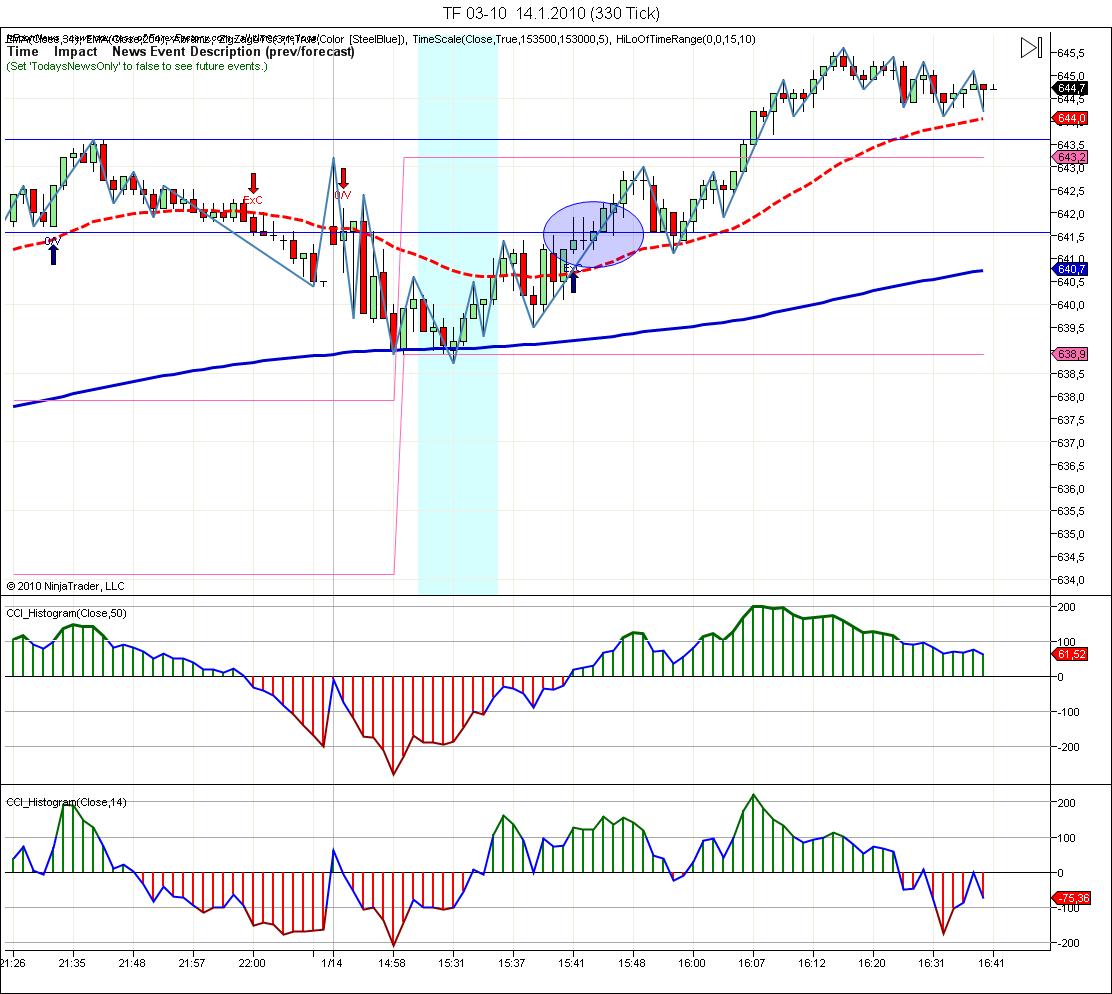
Task: Click the black 644,7 last price marker
Action: click(x=1070, y=88)
